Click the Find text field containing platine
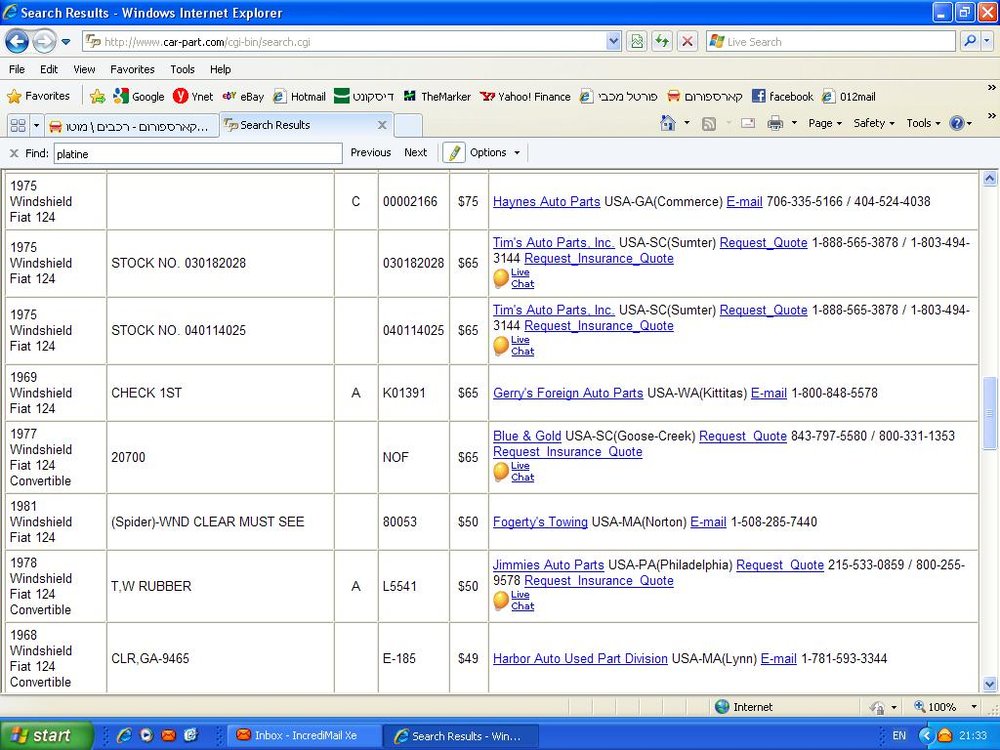1000x750 pixels. click(198, 154)
